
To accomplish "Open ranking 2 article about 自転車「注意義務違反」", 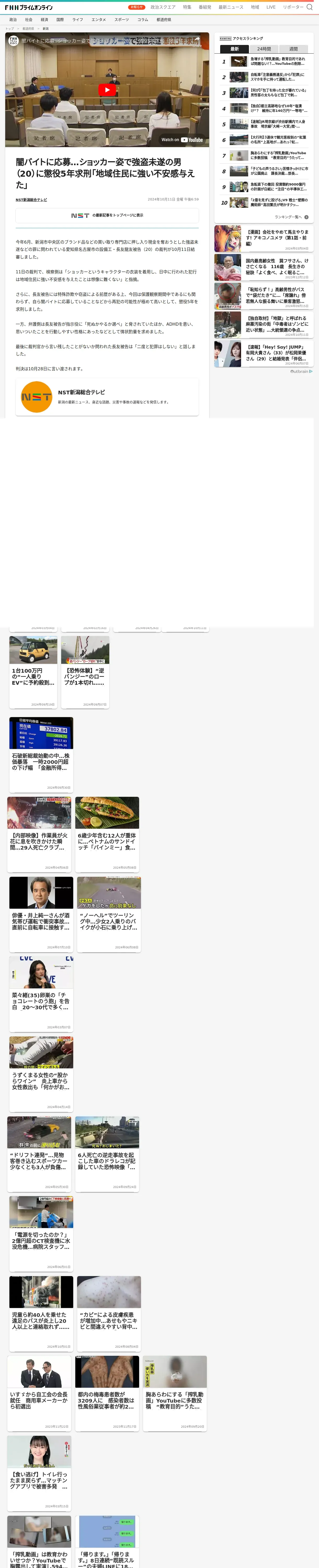I will pos(264,77).
